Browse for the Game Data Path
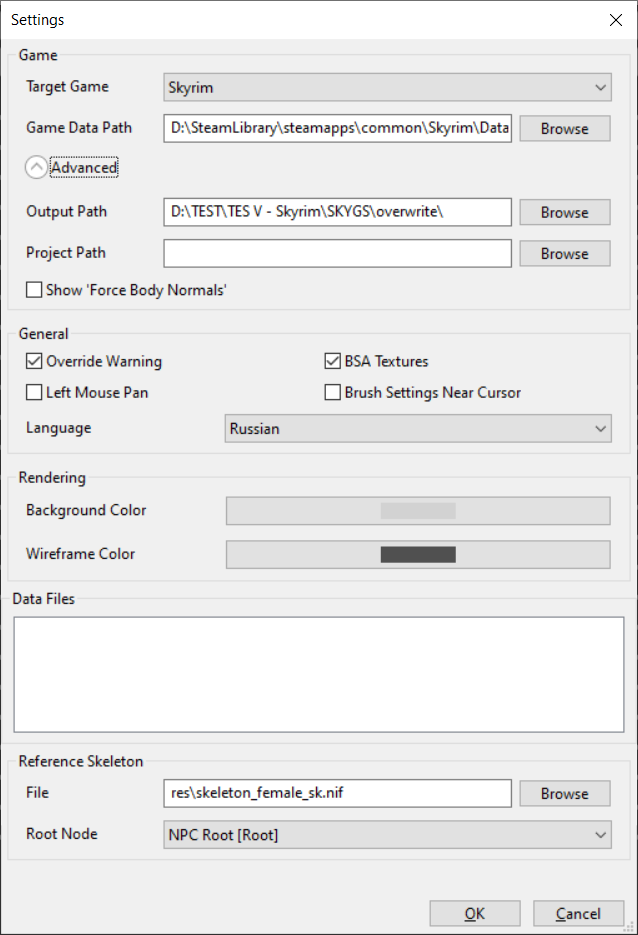The height and width of the screenshot is (935, 638). [564, 129]
